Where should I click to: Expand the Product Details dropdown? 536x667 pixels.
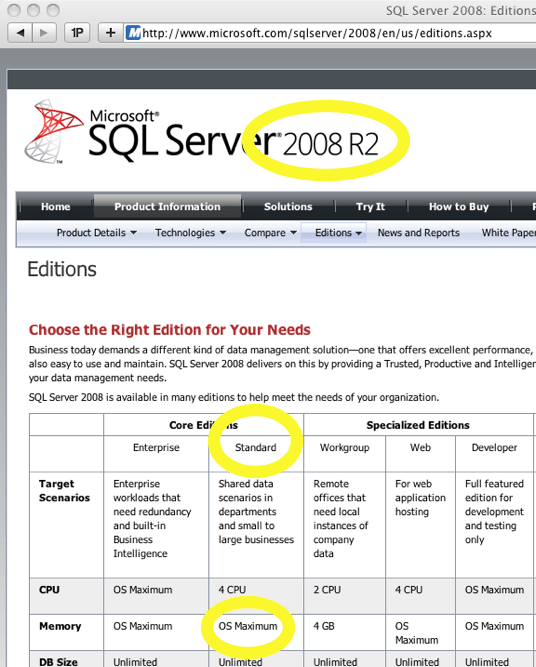tap(97, 233)
